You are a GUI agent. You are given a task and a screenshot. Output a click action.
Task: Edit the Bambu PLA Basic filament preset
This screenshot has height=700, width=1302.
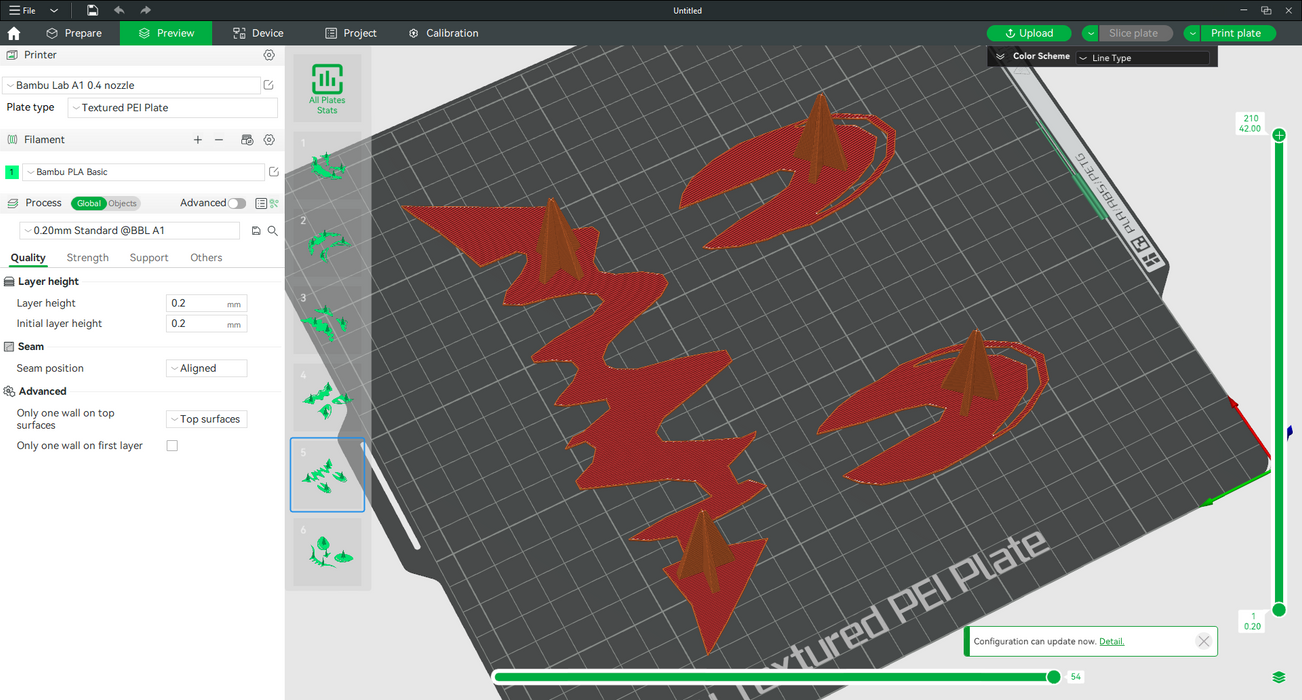pyautogui.click(x=273, y=172)
